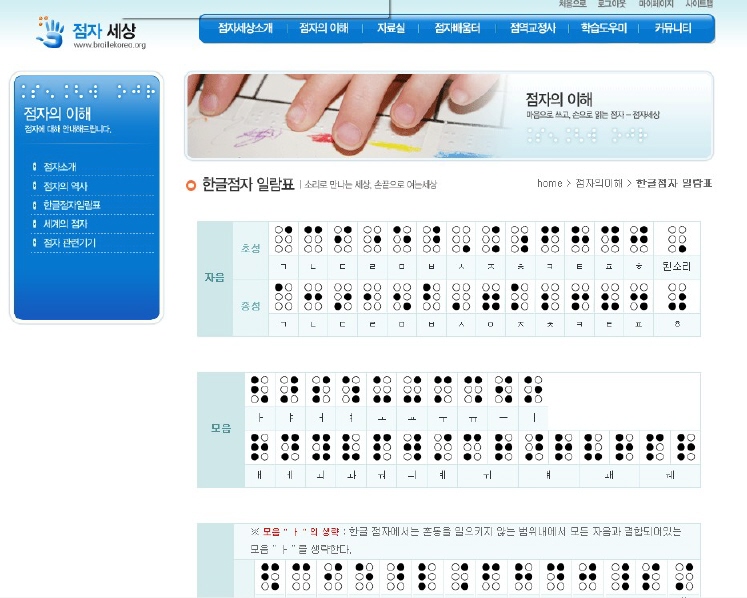The image size is (747, 598).
Task: Click braille dots above vowel ㅢ
Action: (x=412, y=447)
